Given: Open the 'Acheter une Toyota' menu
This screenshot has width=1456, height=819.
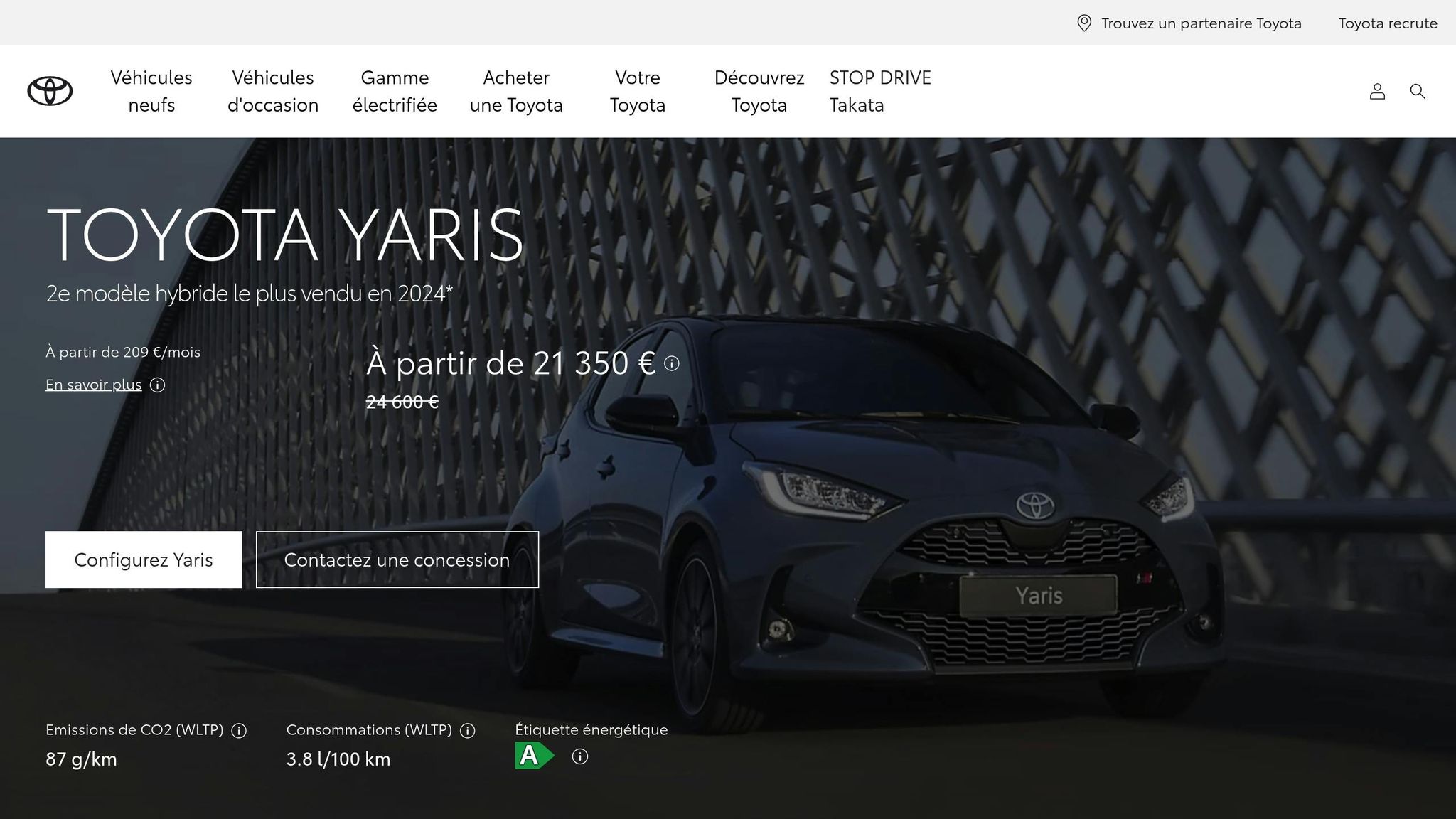Looking at the screenshot, I should coord(515,91).
